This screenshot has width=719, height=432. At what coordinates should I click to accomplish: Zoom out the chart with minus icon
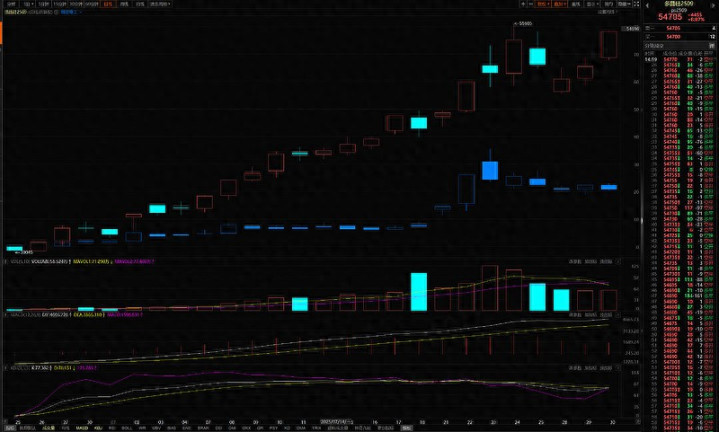pyautogui.click(x=531, y=4)
